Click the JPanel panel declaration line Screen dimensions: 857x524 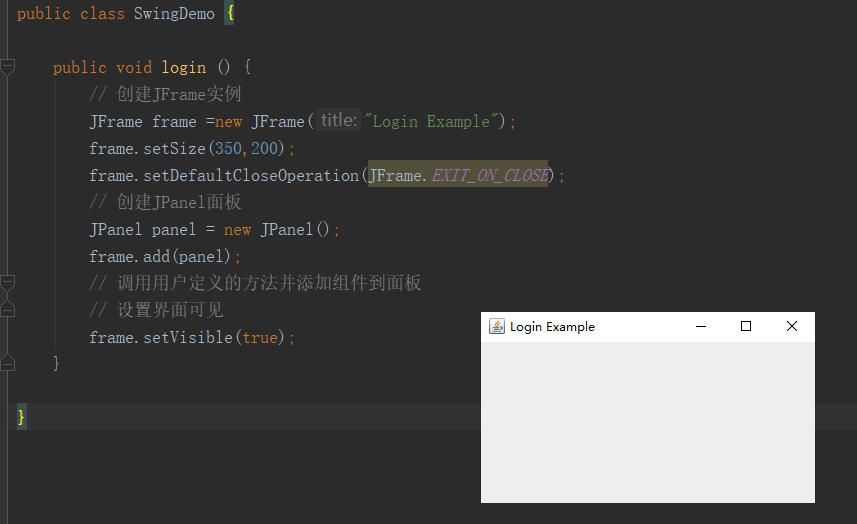(214, 229)
